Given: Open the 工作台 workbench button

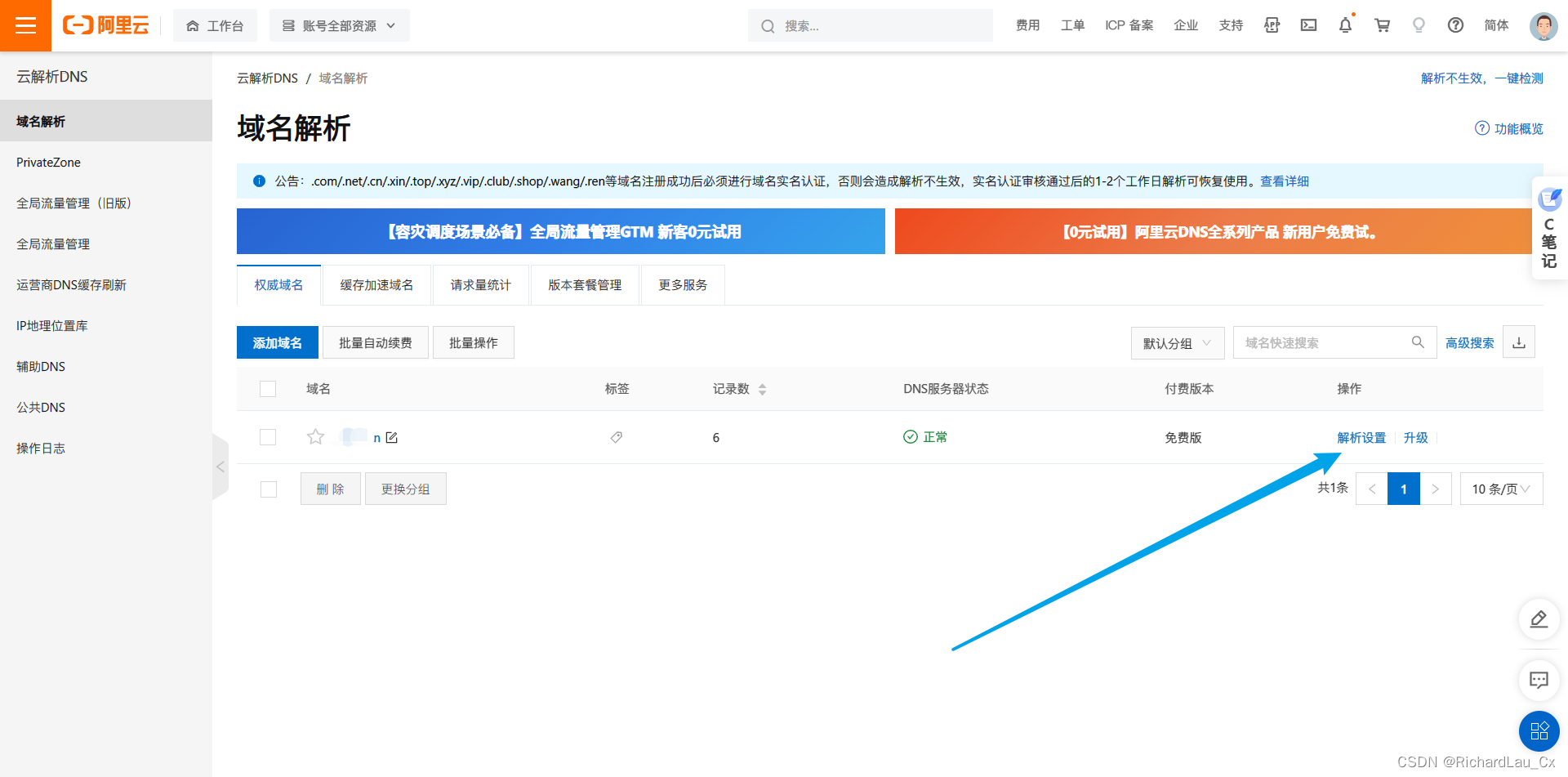Looking at the screenshot, I should point(215,25).
